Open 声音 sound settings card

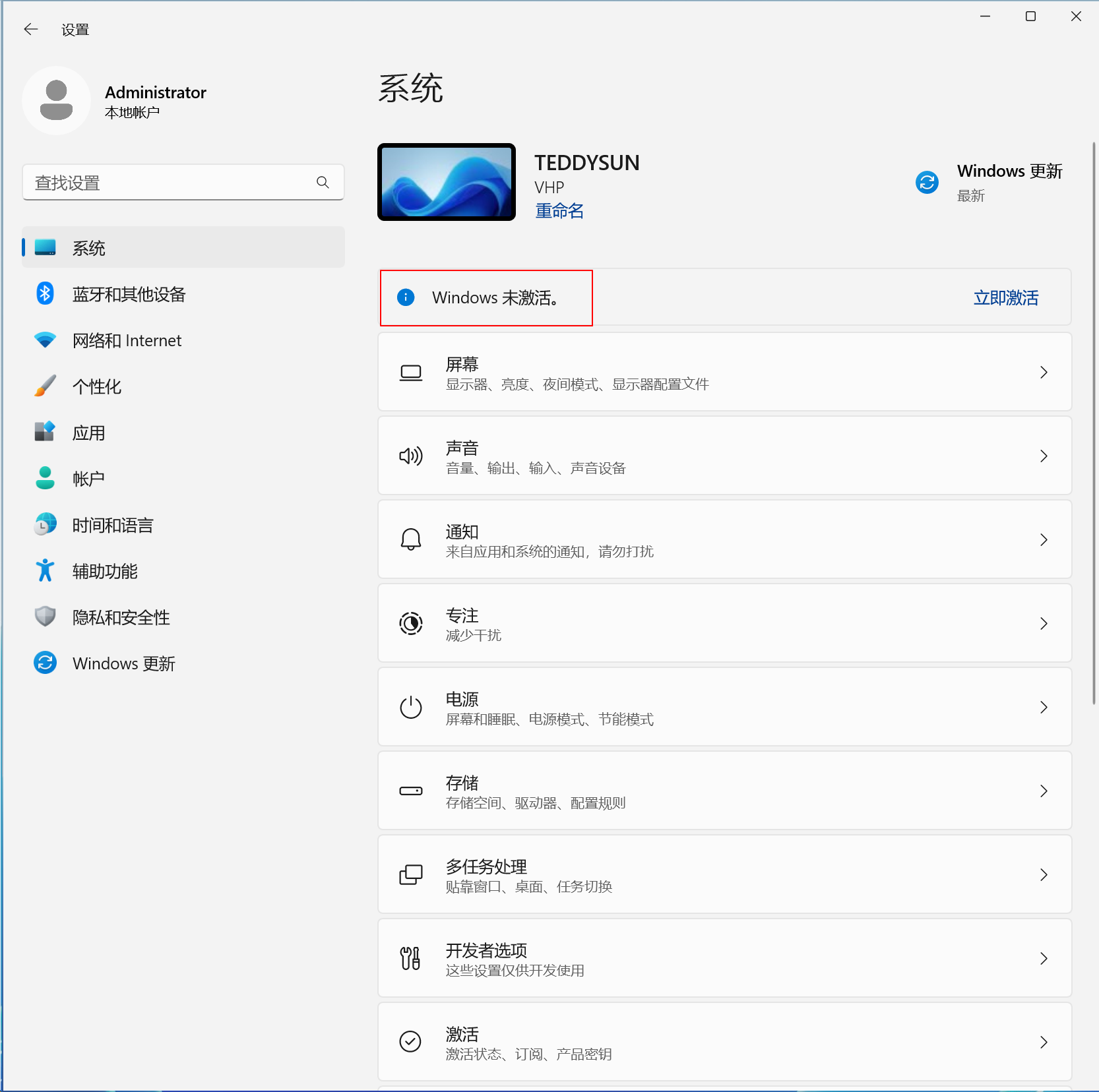coord(724,456)
